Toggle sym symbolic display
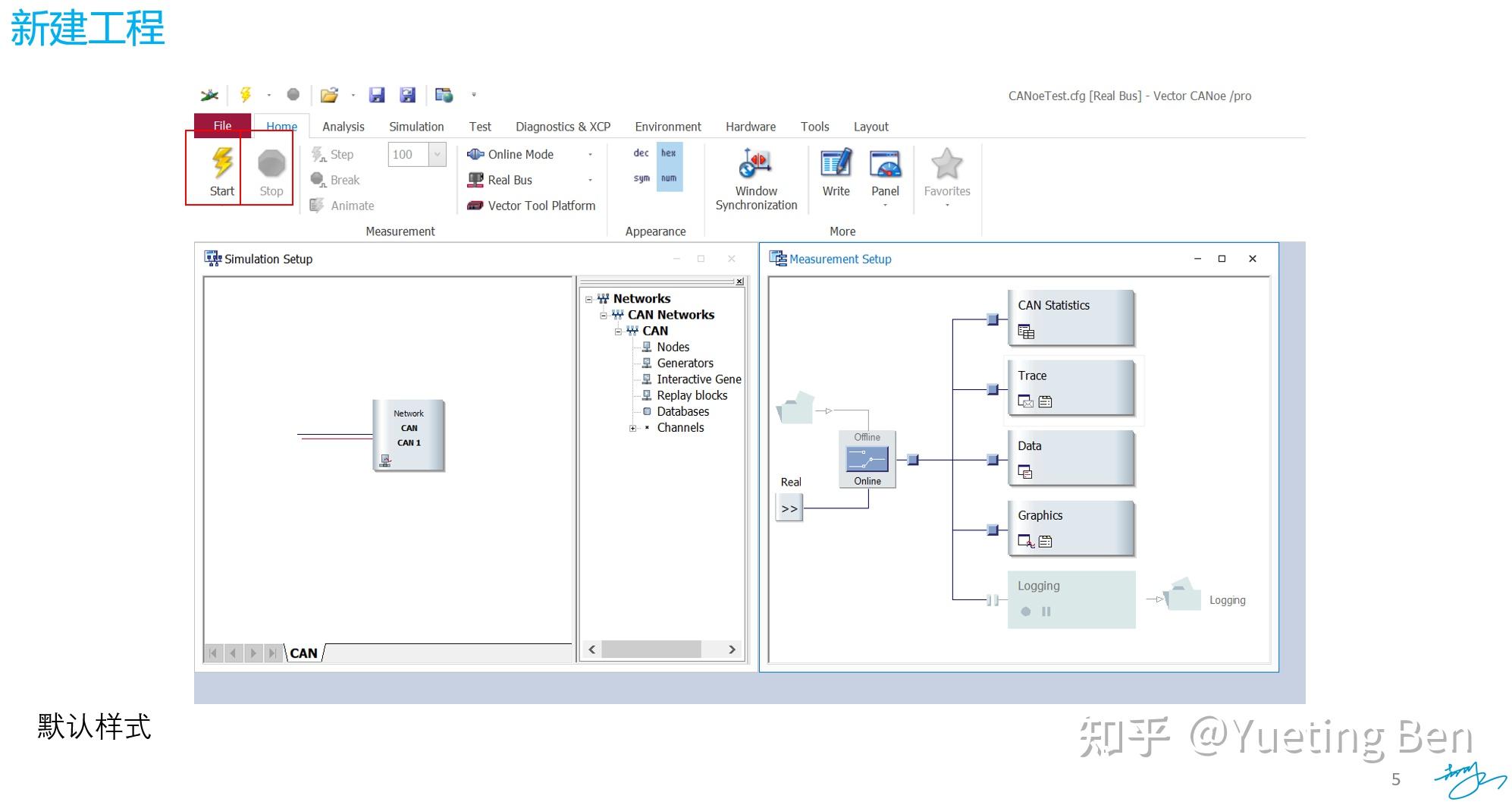This screenshot has width=1512, height=805. click(642, 179)
